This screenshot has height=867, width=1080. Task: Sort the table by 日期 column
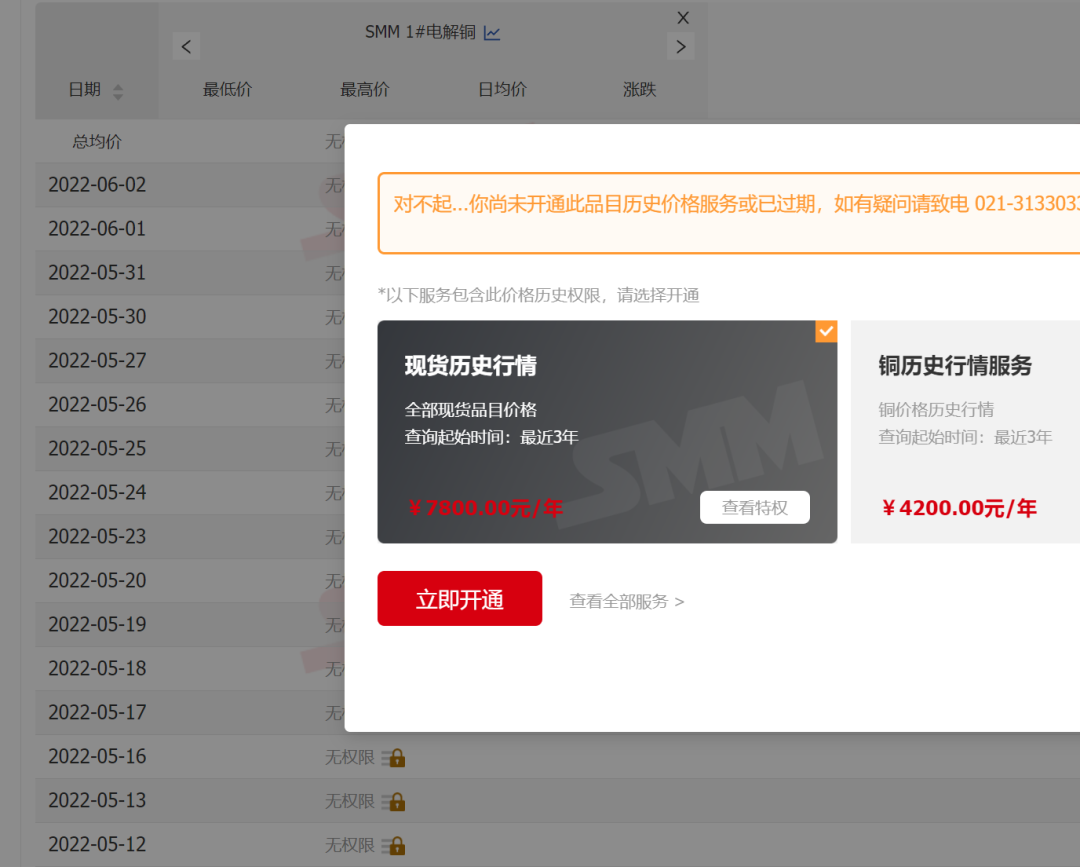pos(118,92)
